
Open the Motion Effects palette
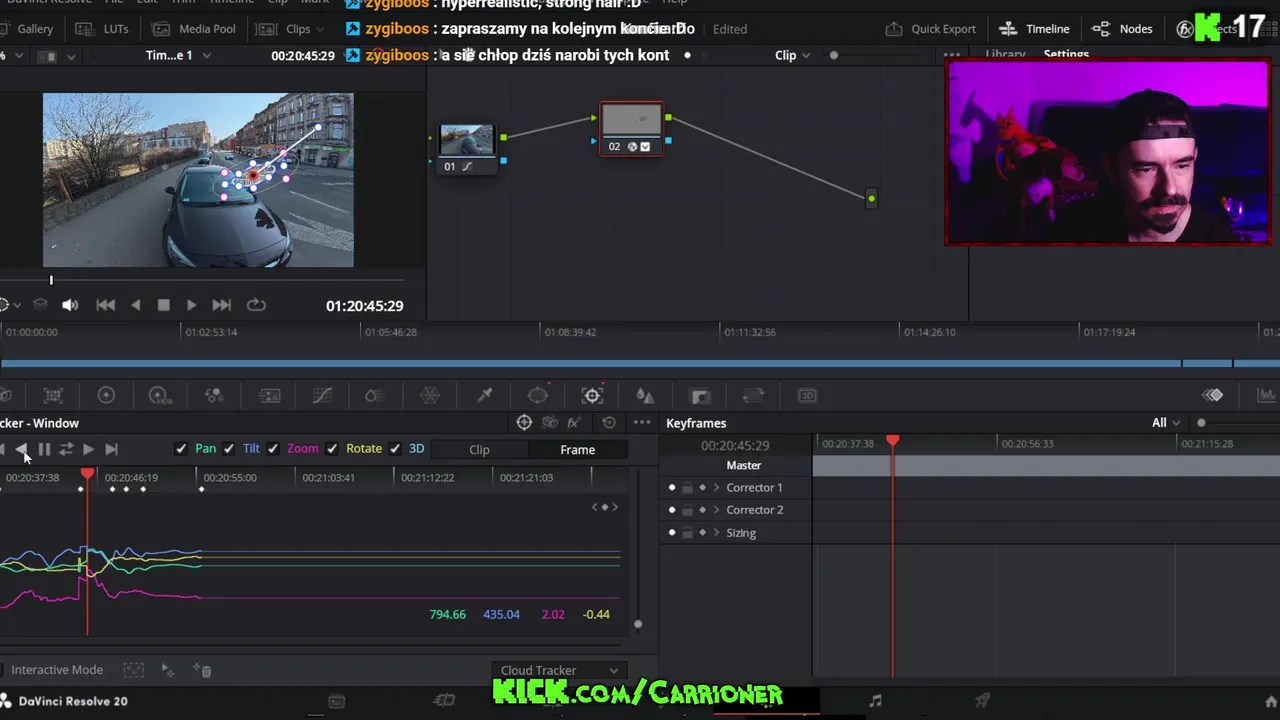click(x=269, y=396)
